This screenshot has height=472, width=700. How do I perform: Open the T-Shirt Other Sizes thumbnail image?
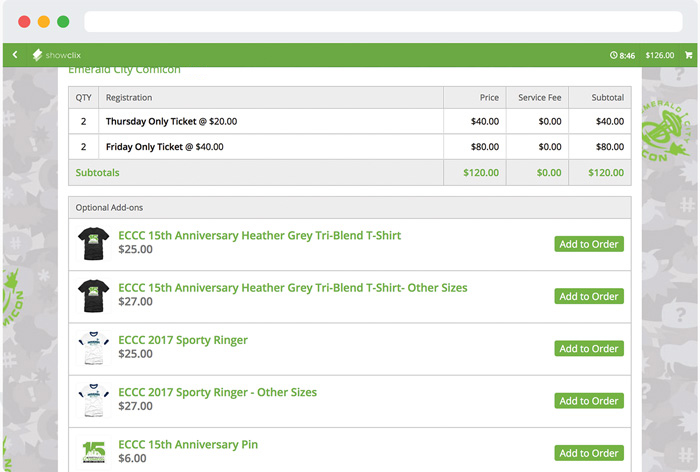(93, 296)
